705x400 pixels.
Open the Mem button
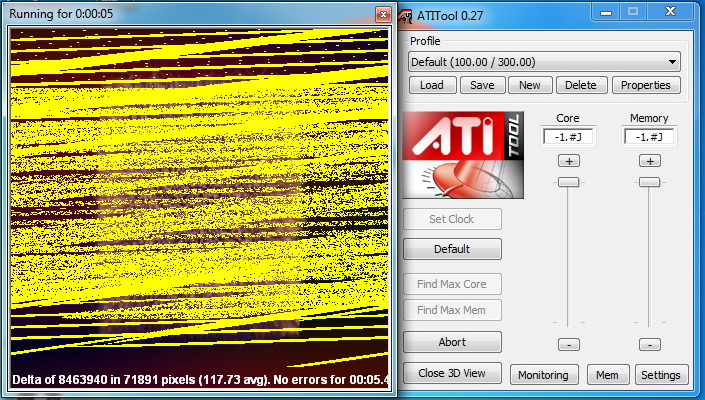[607, 375]
